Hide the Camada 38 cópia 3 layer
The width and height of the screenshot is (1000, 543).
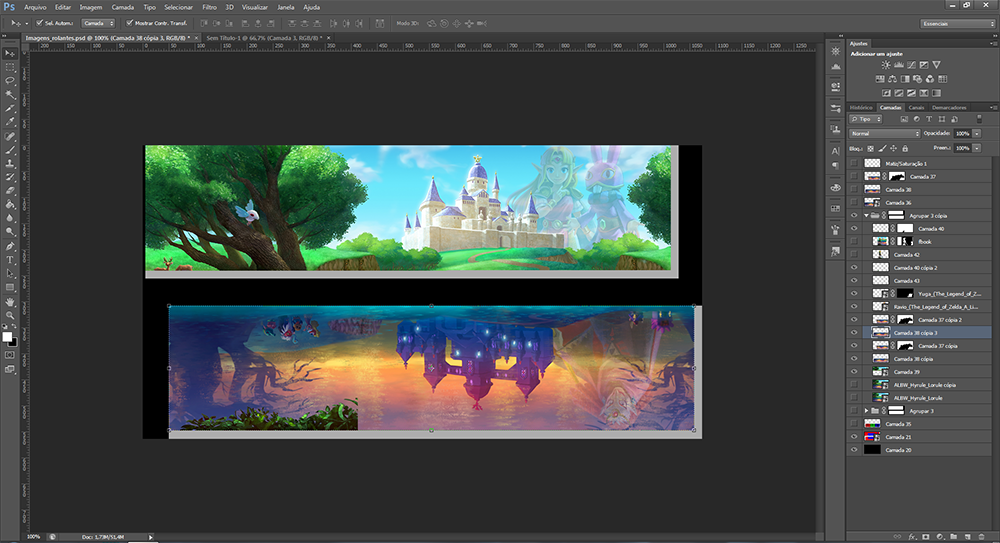click(x=854, y=332)
